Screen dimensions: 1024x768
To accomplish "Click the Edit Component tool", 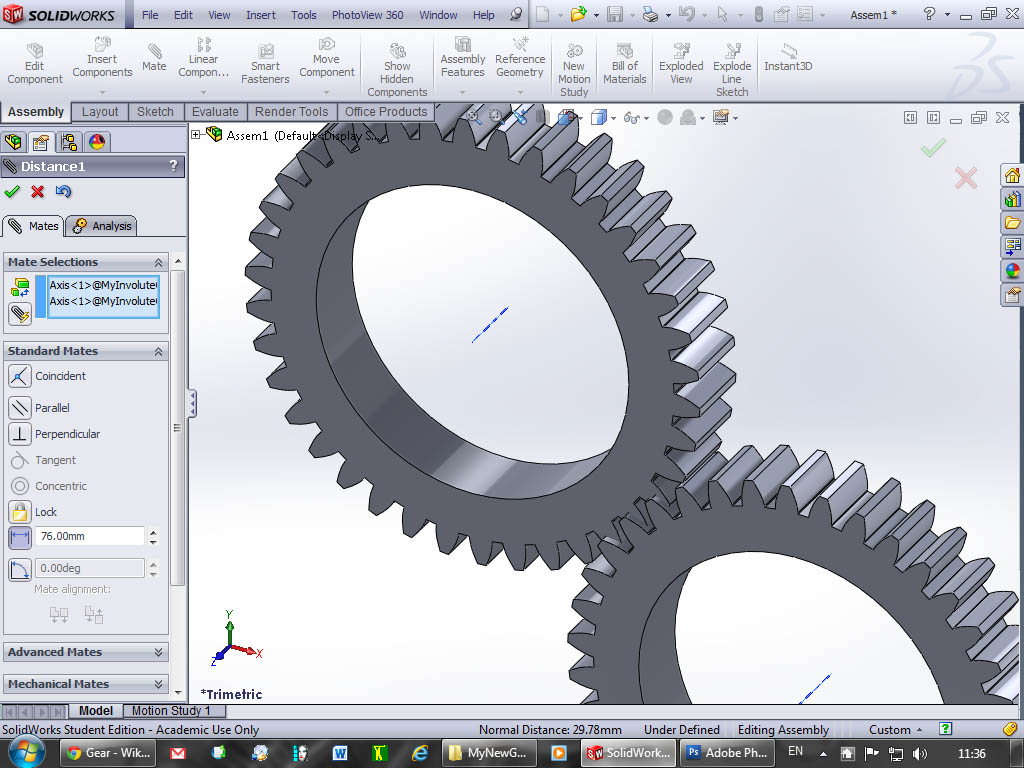I will click(35, 63).
